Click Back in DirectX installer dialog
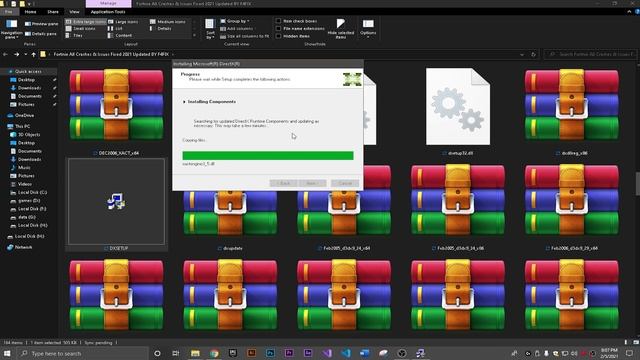This screenshot has width=640, height=360. (284, 183)
